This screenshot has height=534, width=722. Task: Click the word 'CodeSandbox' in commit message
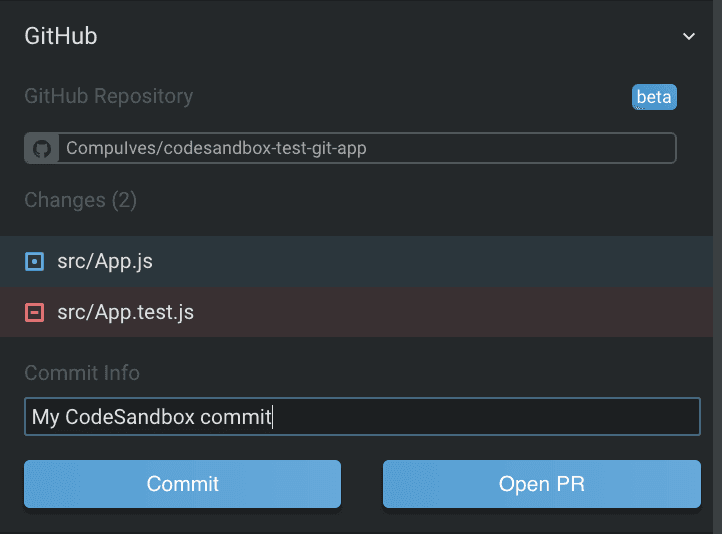[x=130, y=417]
